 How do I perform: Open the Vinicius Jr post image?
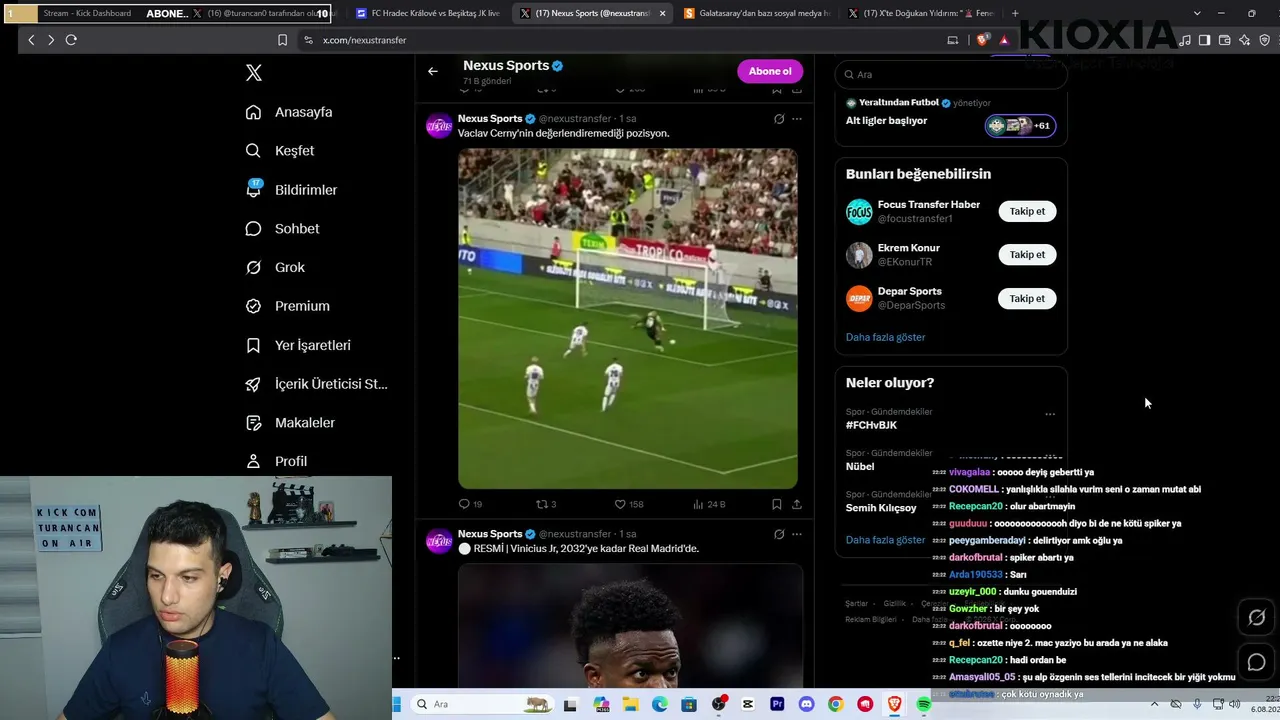click(631, 626)
